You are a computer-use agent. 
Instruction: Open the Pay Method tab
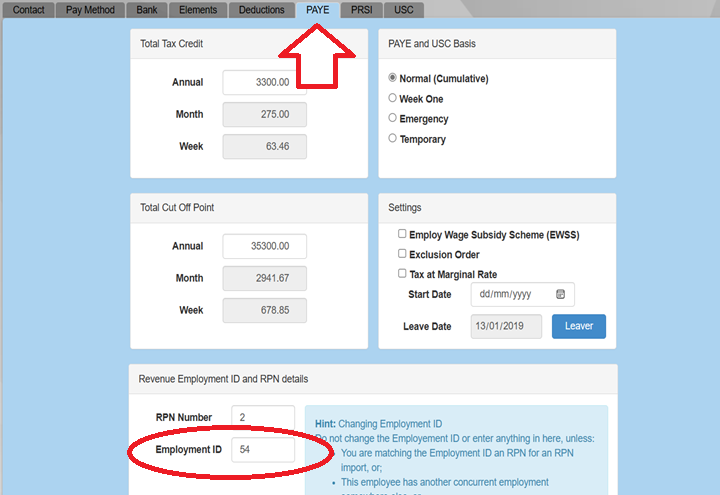pyautogui.click(x=89, y=10)
